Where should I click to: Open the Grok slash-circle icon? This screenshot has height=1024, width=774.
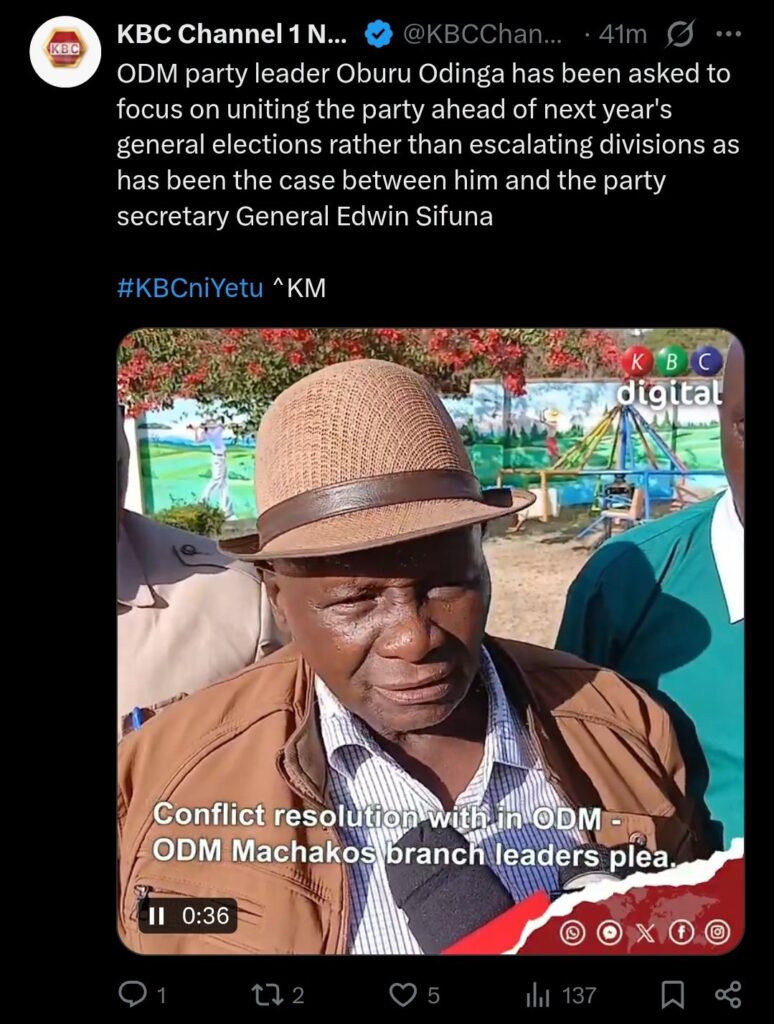679,34
